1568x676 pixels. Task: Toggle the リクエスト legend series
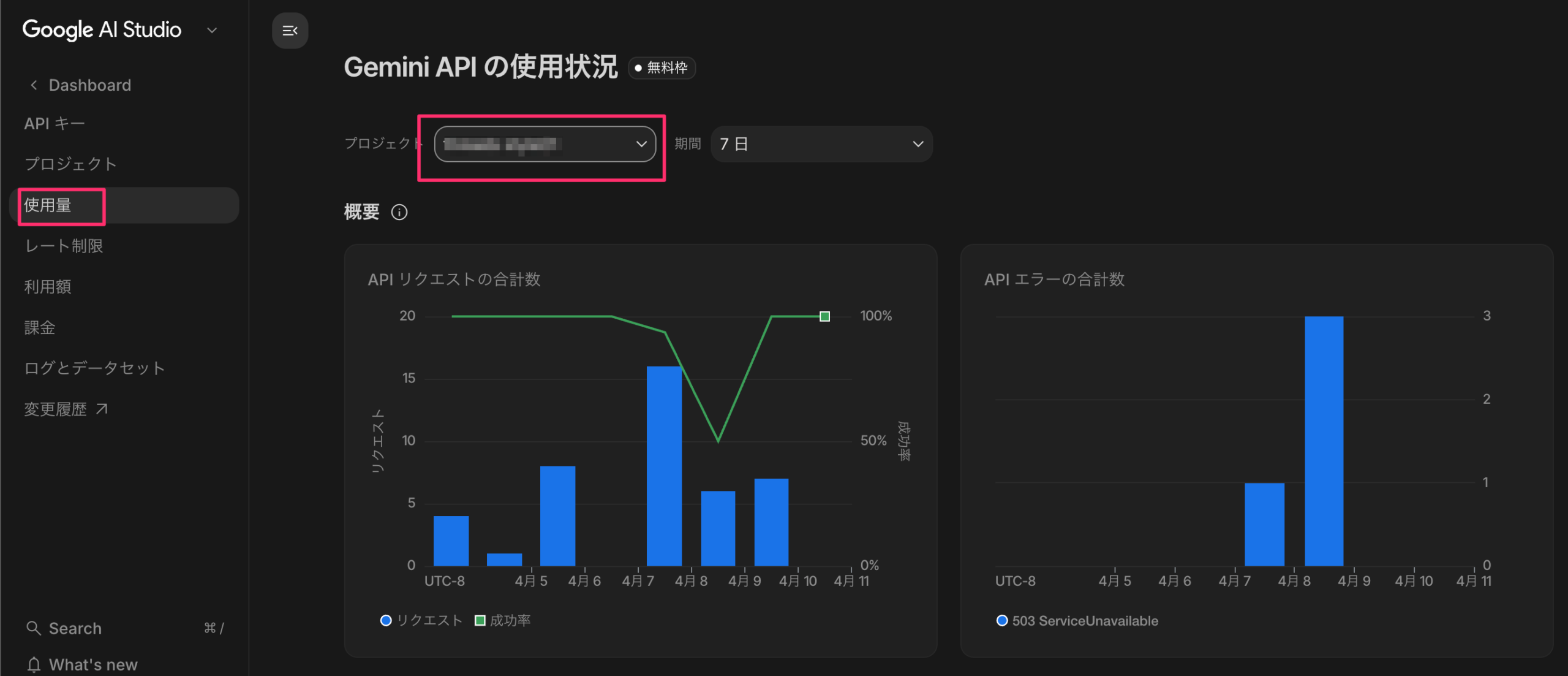pyautogui.click(x=421, y=620)
